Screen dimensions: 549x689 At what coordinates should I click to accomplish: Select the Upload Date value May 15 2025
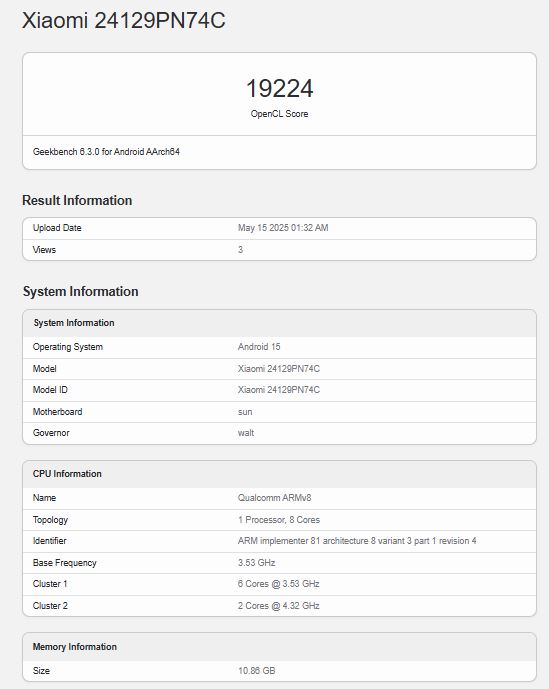(283, 228)
